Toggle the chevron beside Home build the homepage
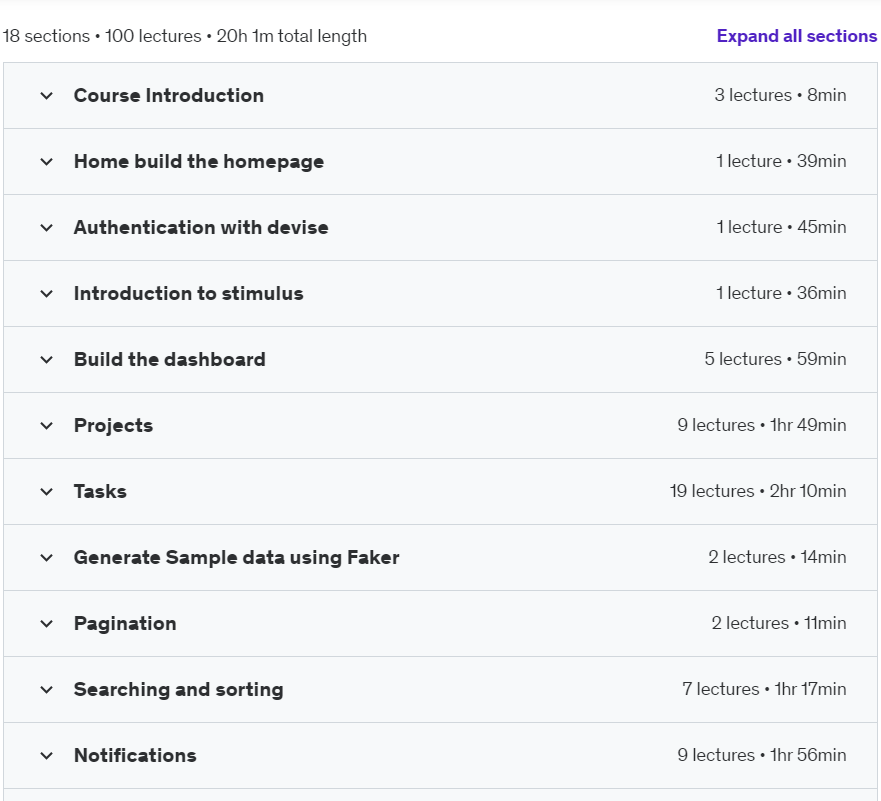 tap(47, 162)
